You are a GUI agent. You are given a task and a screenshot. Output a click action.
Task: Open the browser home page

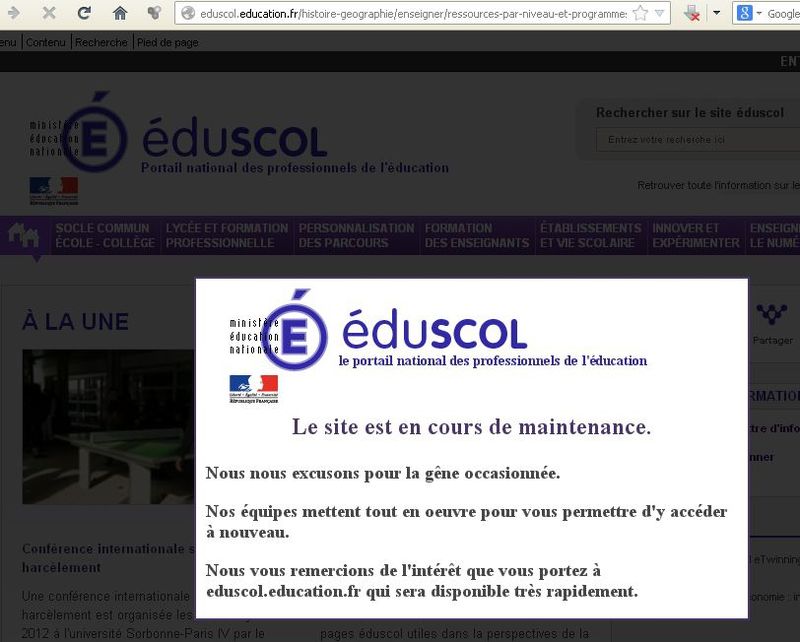[x=120, y=13]
